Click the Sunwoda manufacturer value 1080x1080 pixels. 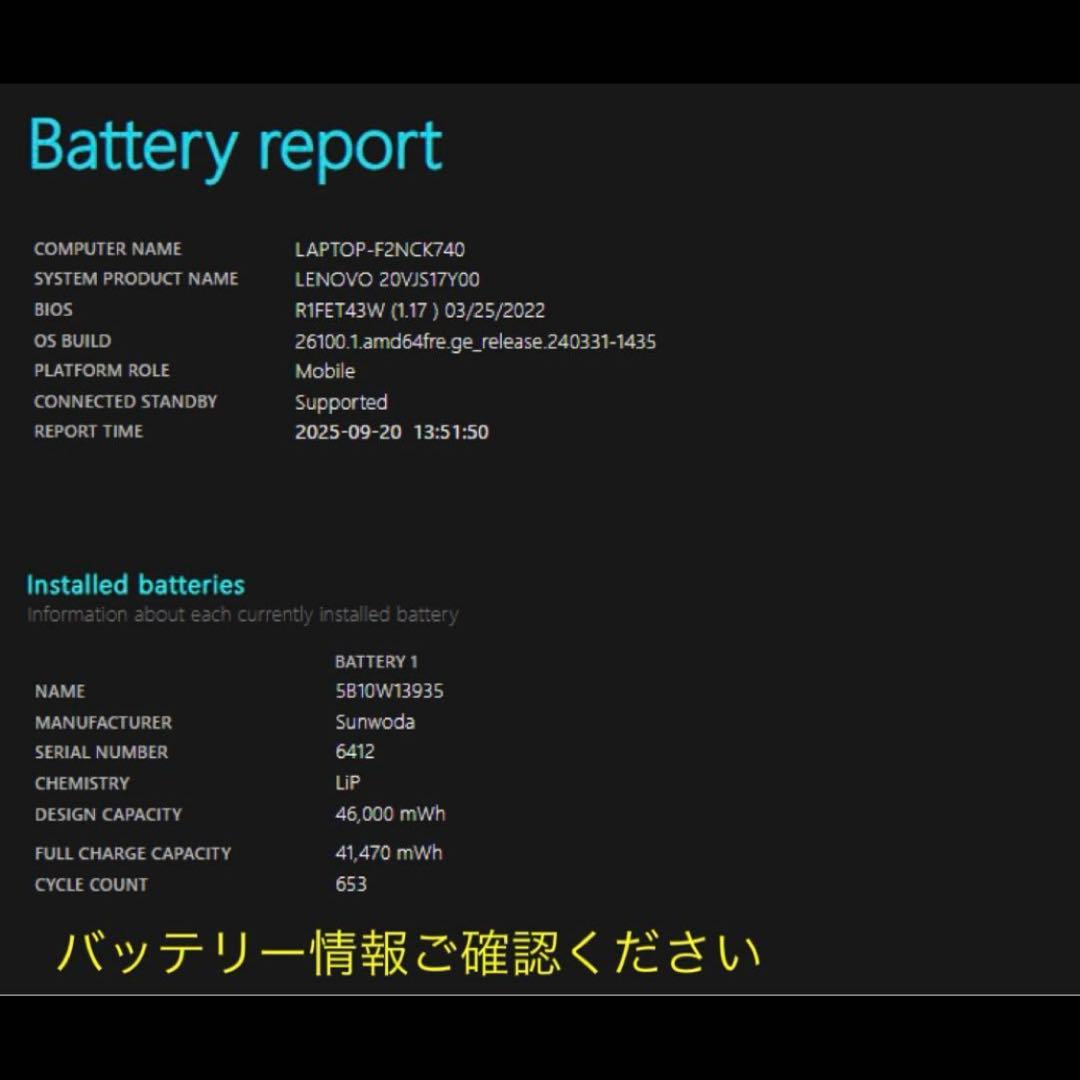click(375, 722)
